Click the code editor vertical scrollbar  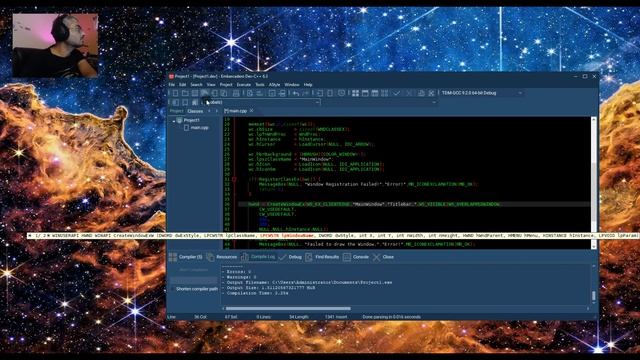point(594,183)
